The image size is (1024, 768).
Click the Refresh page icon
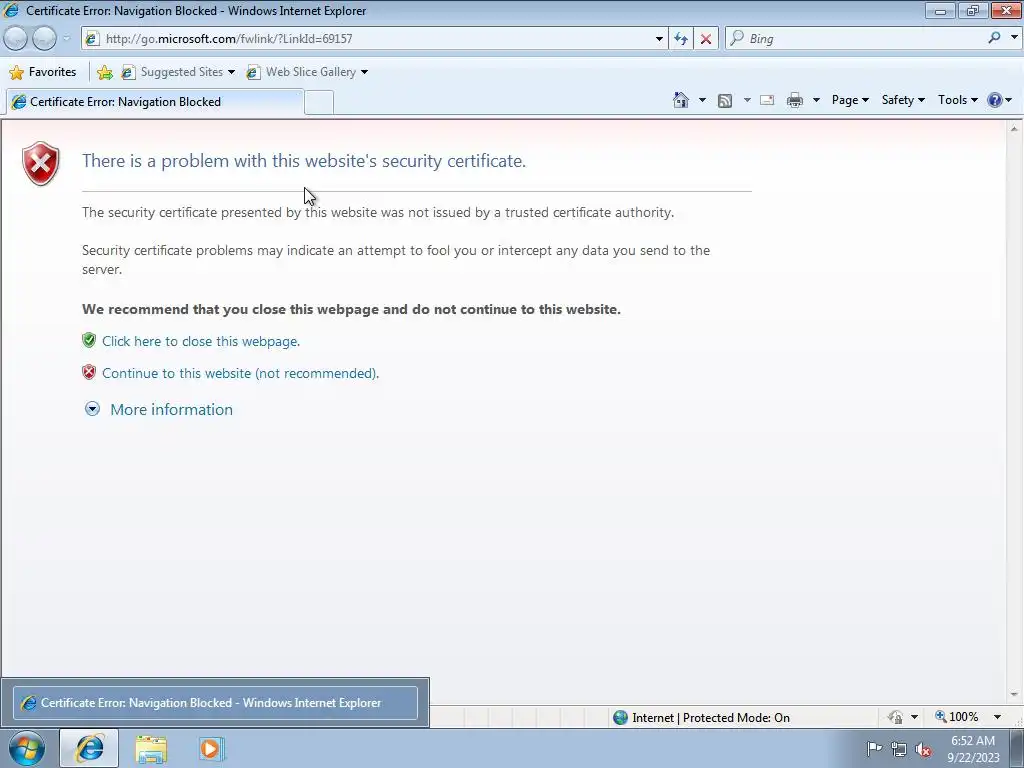681,39
